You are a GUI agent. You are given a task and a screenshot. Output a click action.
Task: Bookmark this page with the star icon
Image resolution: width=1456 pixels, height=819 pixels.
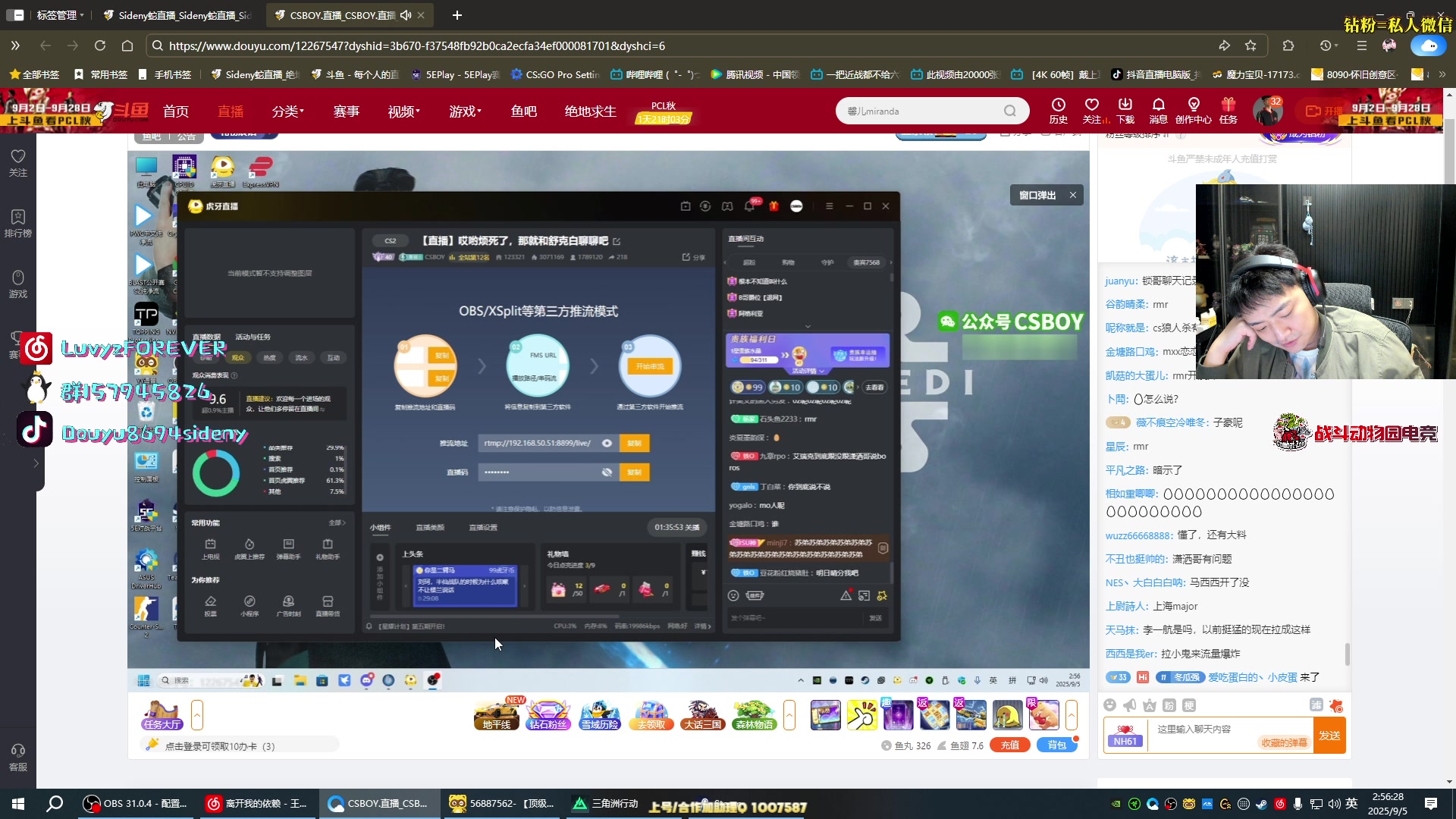coord(1250,45)
